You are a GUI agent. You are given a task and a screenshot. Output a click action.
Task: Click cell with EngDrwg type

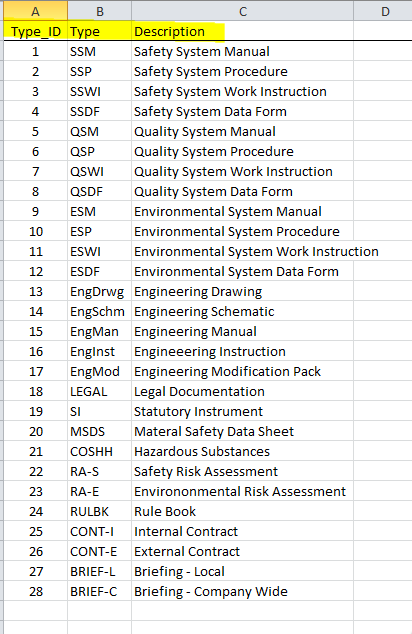(x=99, y=292)
